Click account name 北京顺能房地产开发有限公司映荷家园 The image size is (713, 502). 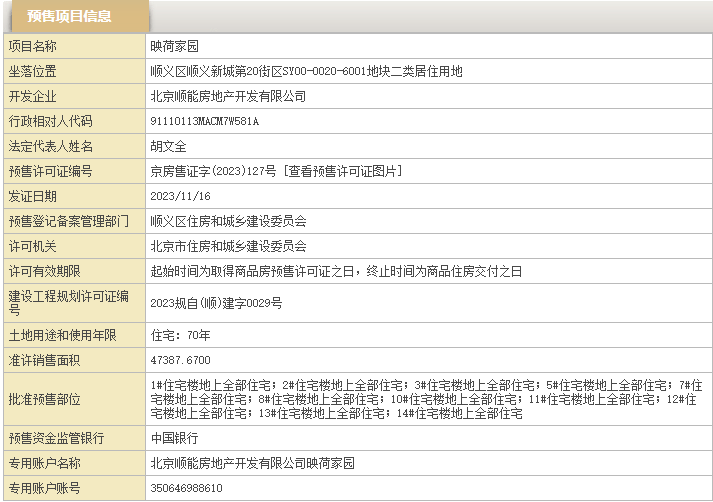252,463
